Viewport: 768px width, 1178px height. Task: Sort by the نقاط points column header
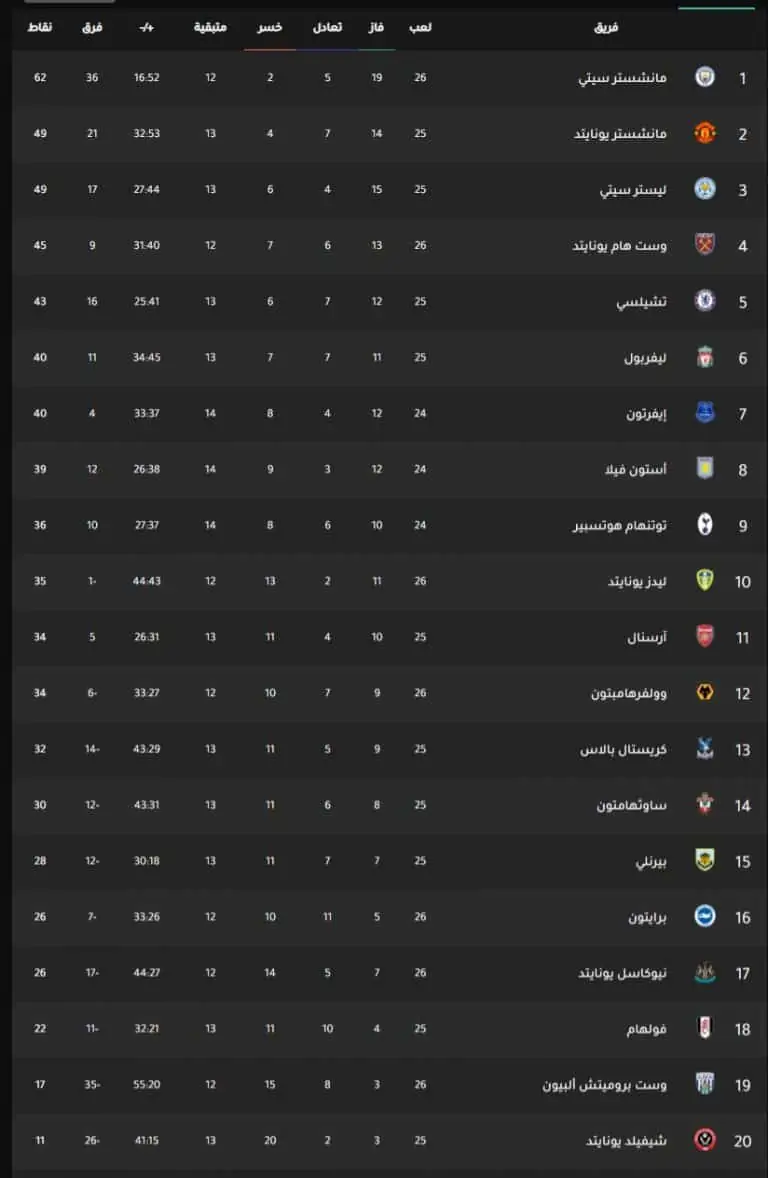[40, 27]
